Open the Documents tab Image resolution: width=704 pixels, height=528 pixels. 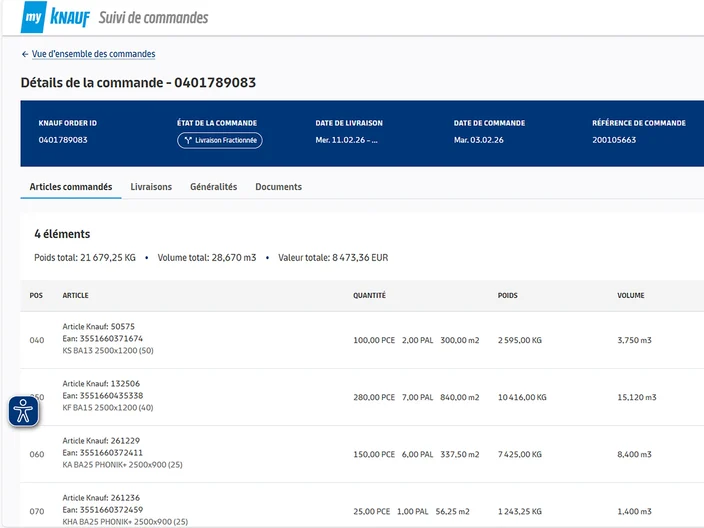coord(278,187)
